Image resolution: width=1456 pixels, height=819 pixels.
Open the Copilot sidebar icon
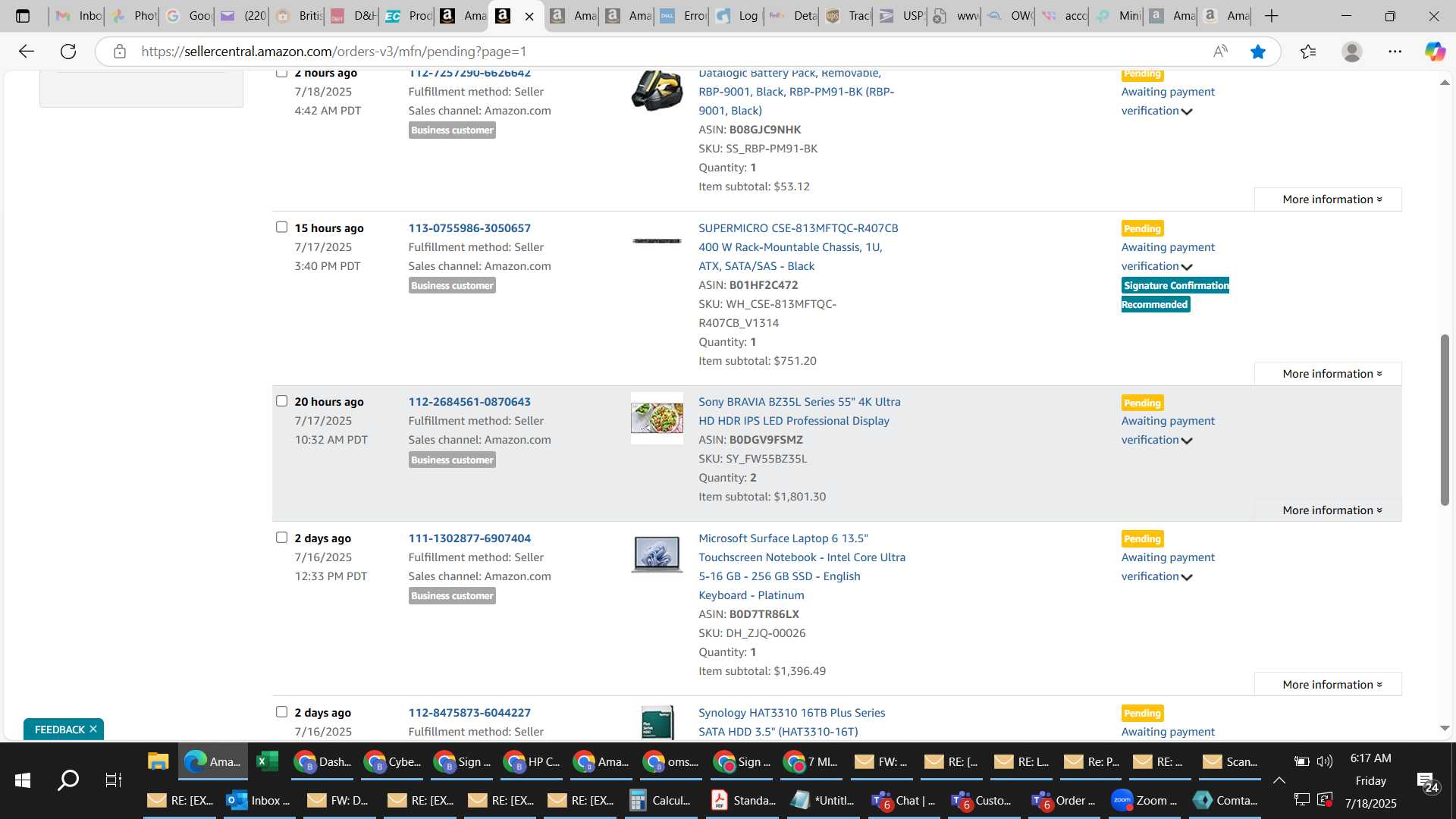click(1434, 51)
